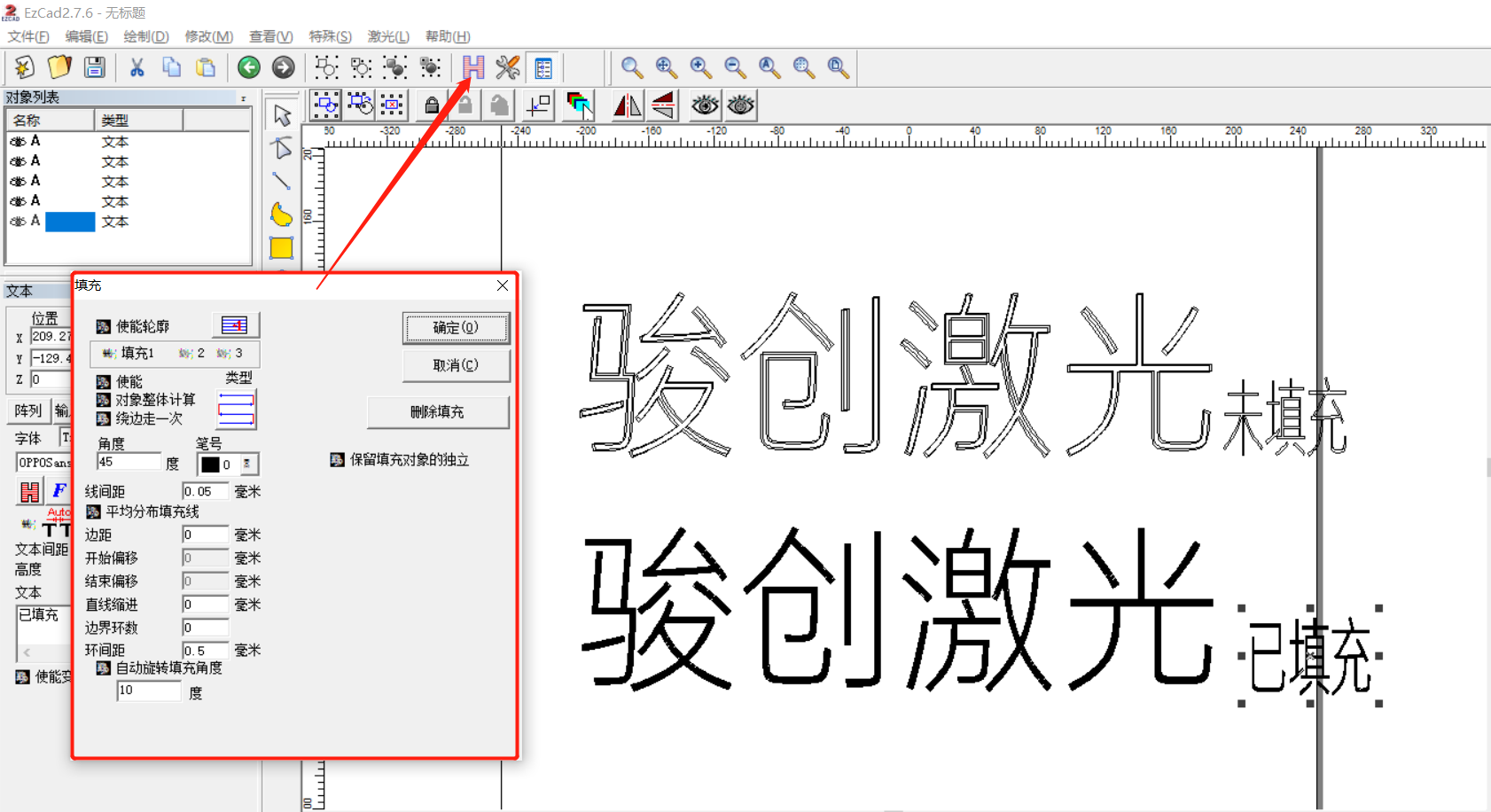Open the 笔号 pen number dropdown

point(247,465)
